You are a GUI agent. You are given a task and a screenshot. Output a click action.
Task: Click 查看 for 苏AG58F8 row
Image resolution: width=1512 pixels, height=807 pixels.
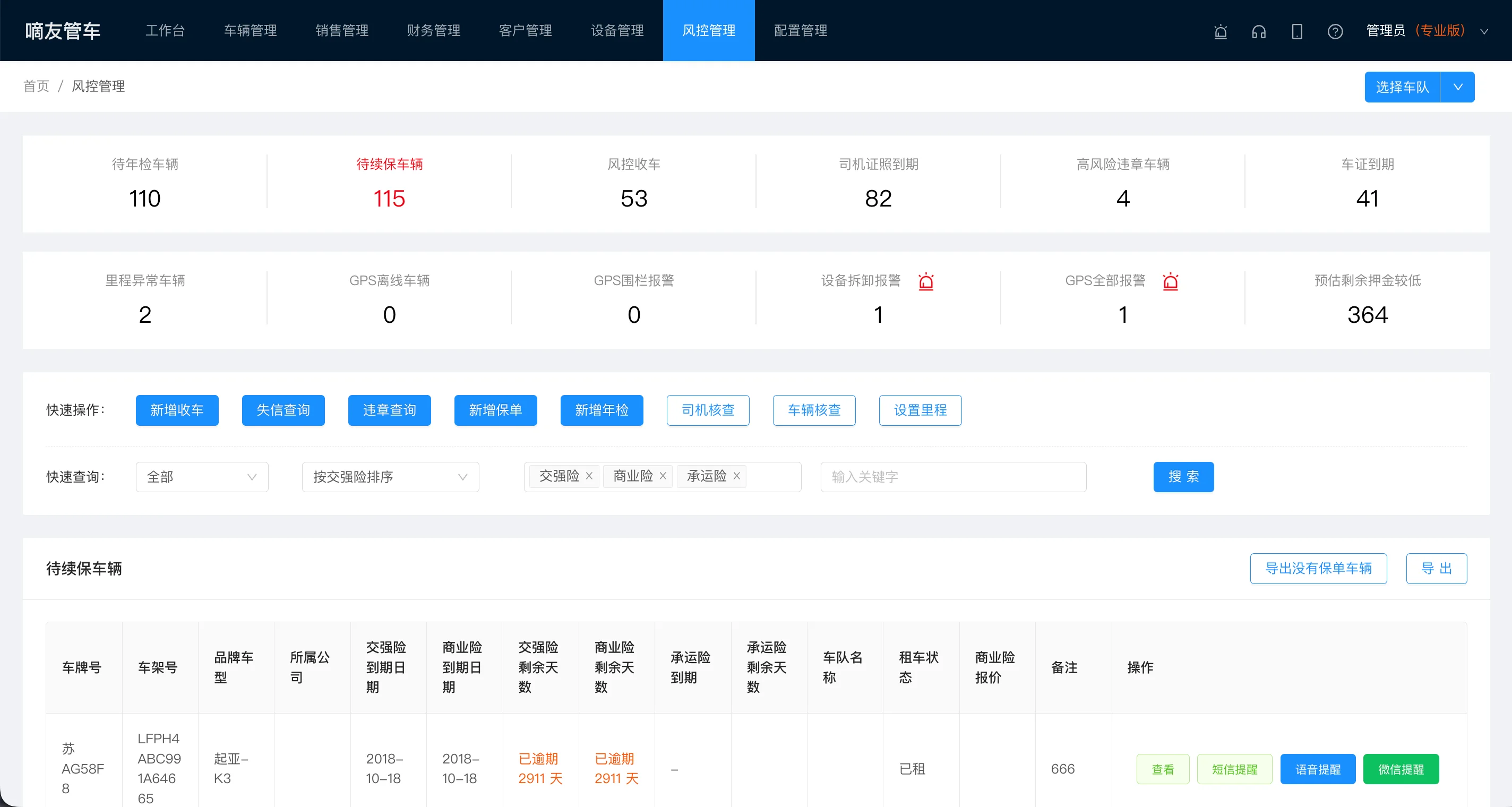click(1163, 769)
